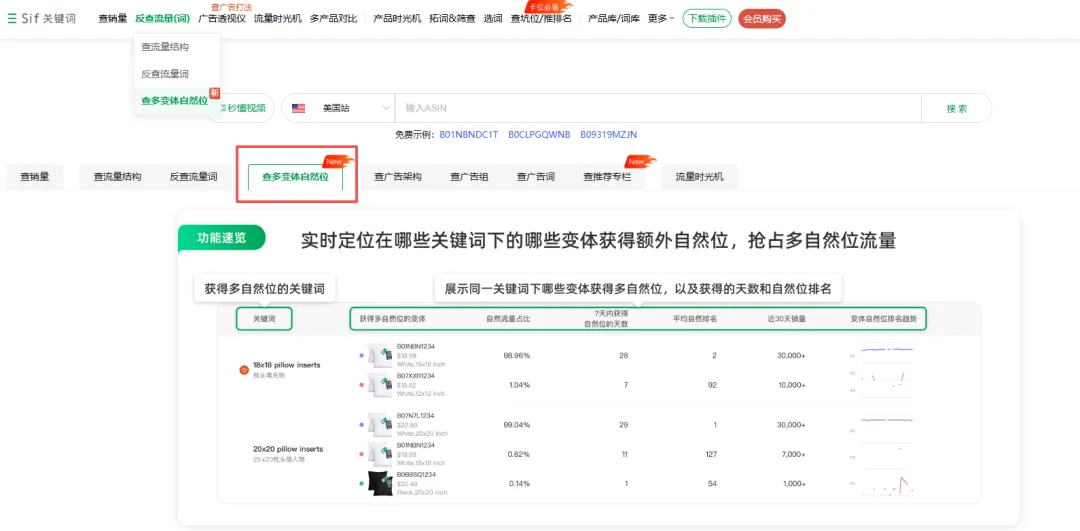Expand the 美国站 marketplace dropdown
Viewport: 1080px width, 531px height.
pos(341,108)
